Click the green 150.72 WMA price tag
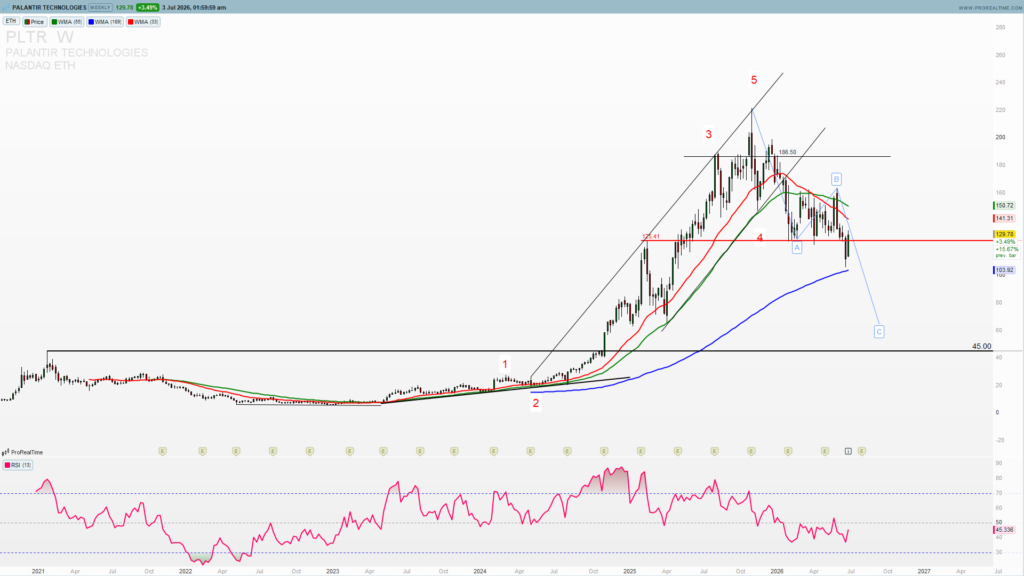 tap(1004, 206)
